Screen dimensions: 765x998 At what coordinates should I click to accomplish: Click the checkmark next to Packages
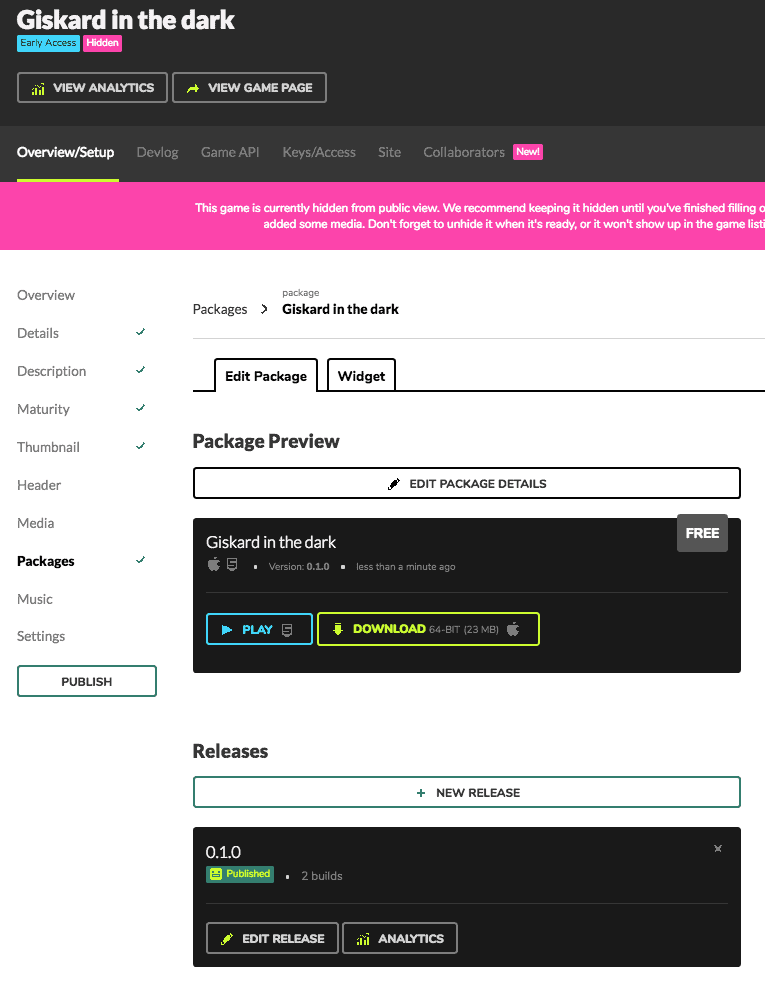tap(141, 560)
